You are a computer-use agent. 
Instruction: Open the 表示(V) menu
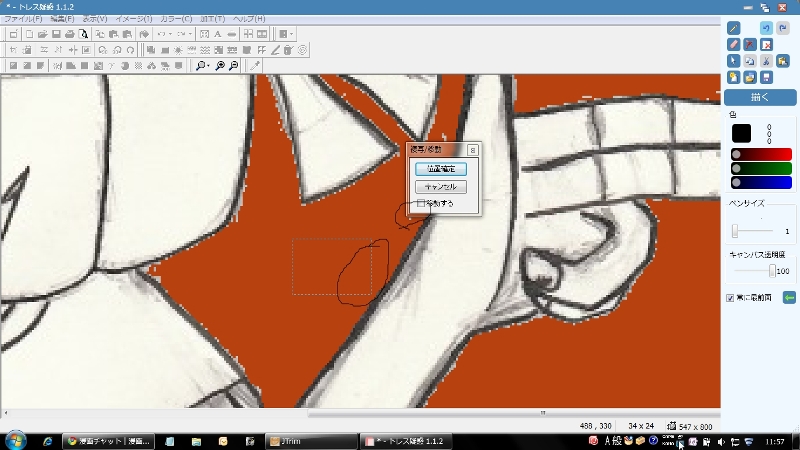95,19
